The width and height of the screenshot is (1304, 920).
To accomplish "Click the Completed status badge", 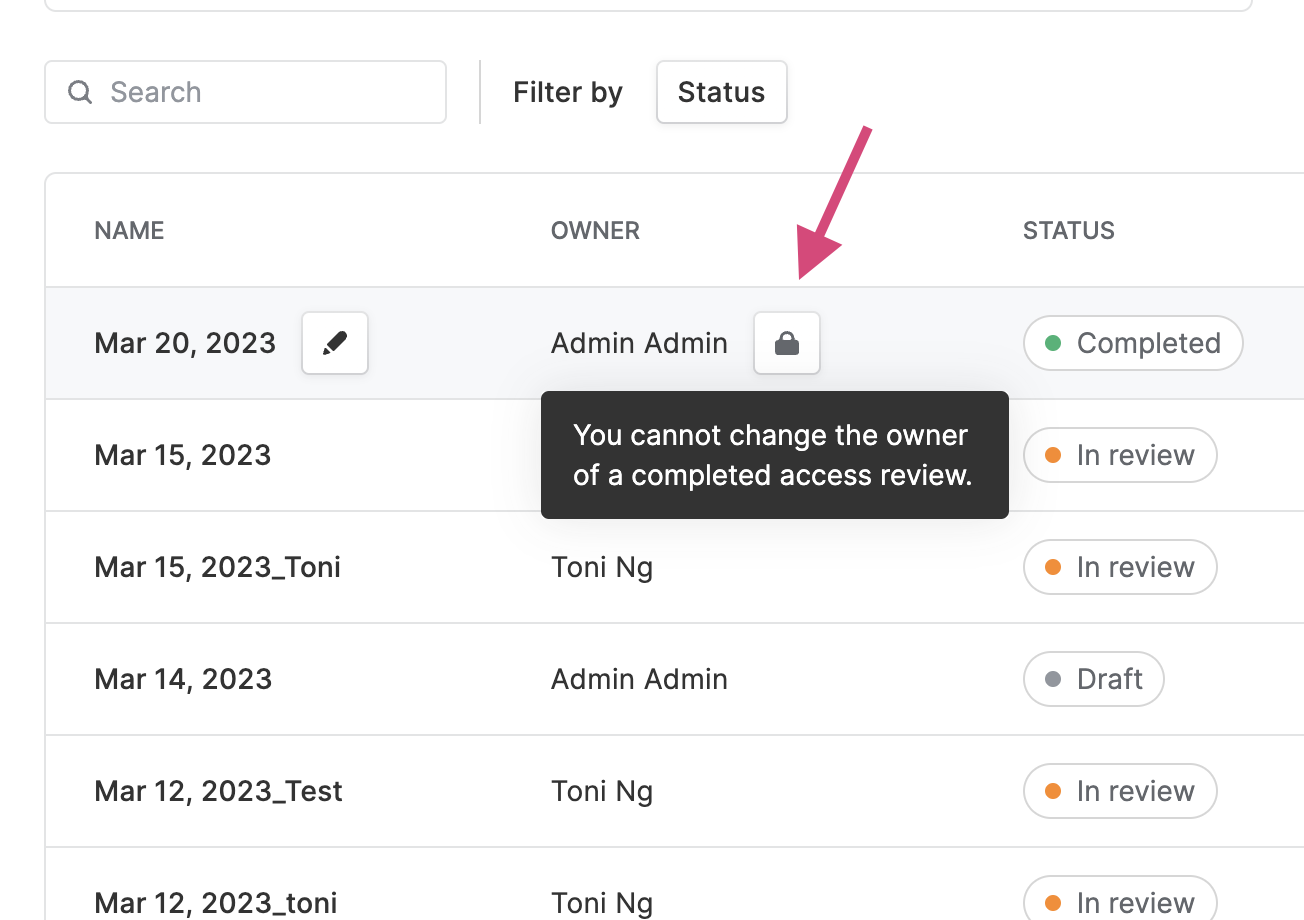I will [x=1133, y=343].
